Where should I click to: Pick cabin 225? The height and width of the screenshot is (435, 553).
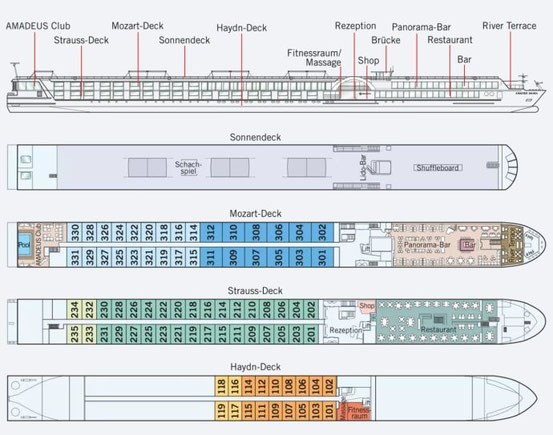(x=148, y=334)
